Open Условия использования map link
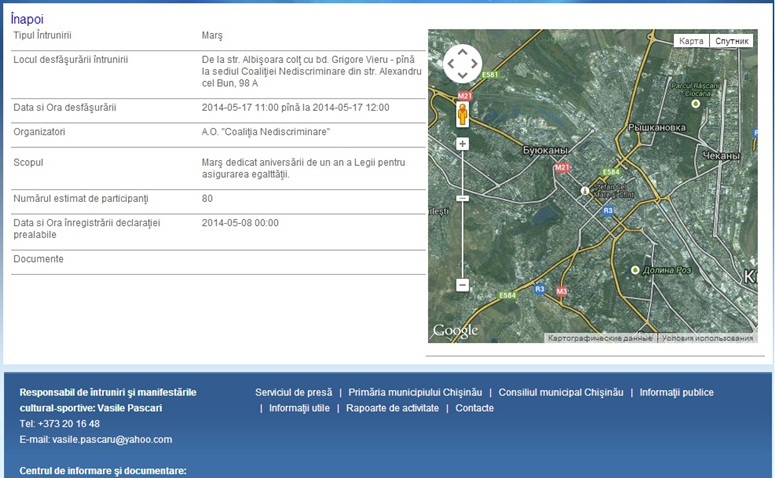 (707, 338)
